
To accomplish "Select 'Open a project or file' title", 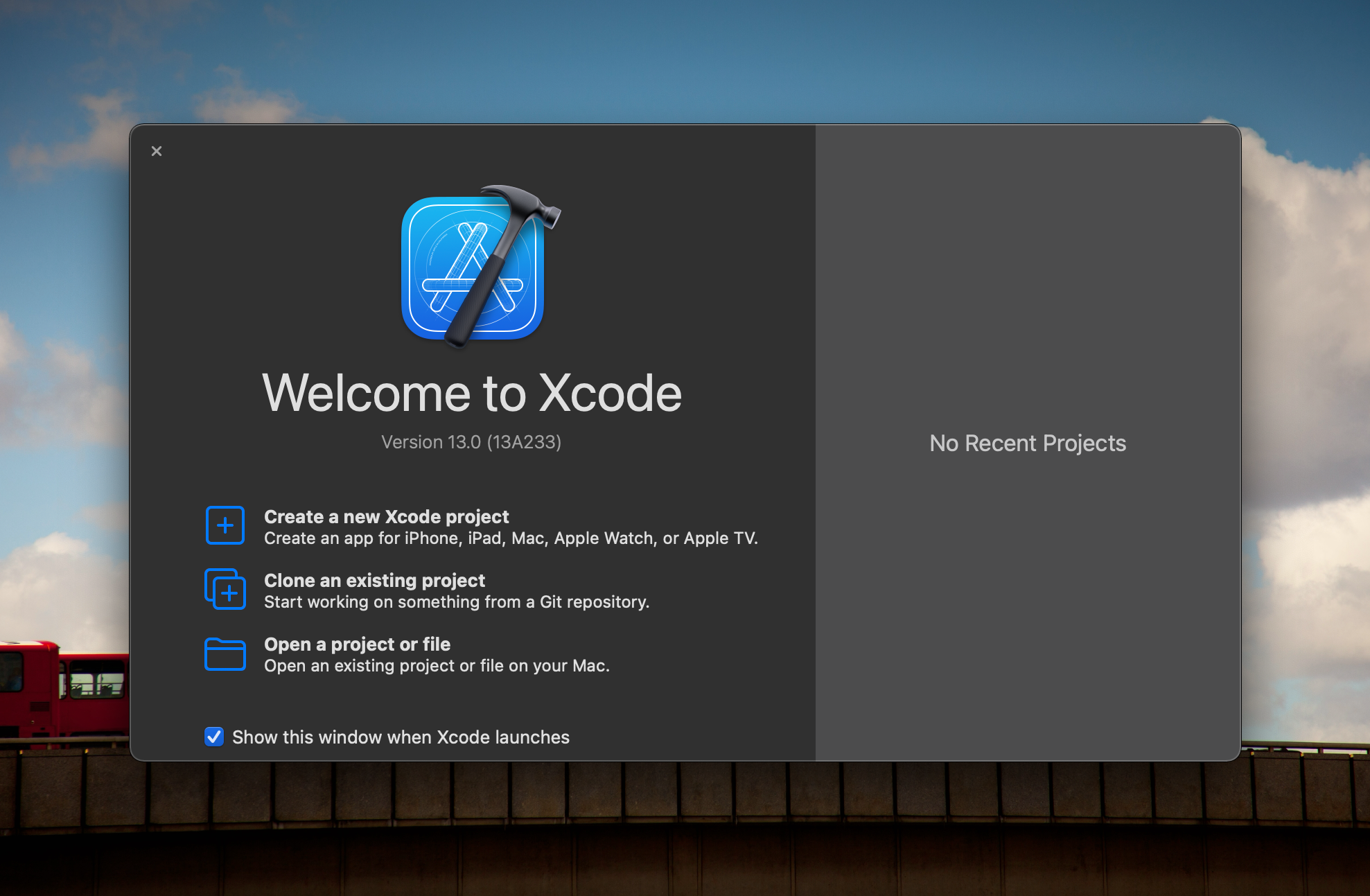I will point(357,644).
